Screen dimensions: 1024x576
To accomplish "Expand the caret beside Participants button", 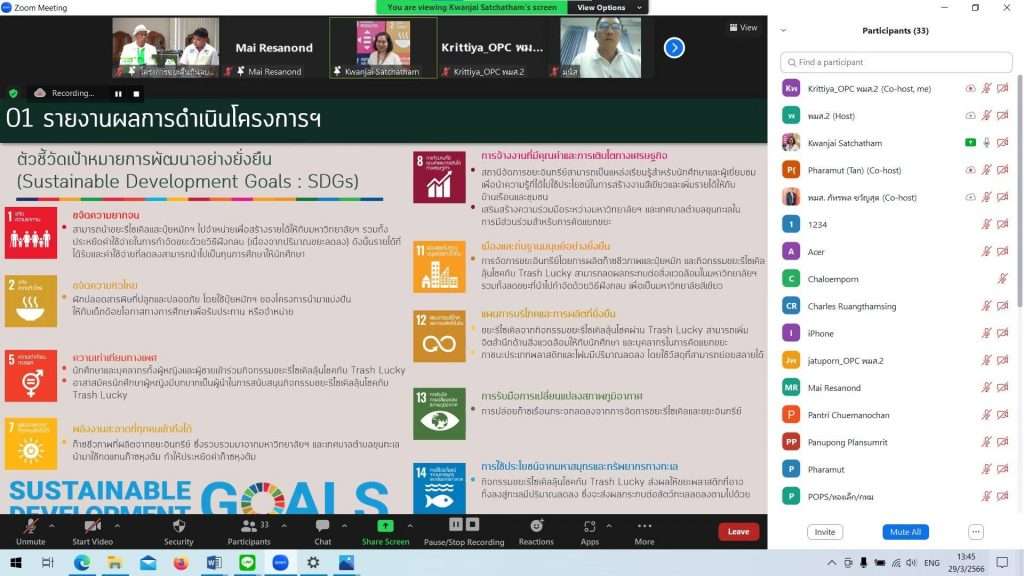I will (x=284, y=525).
